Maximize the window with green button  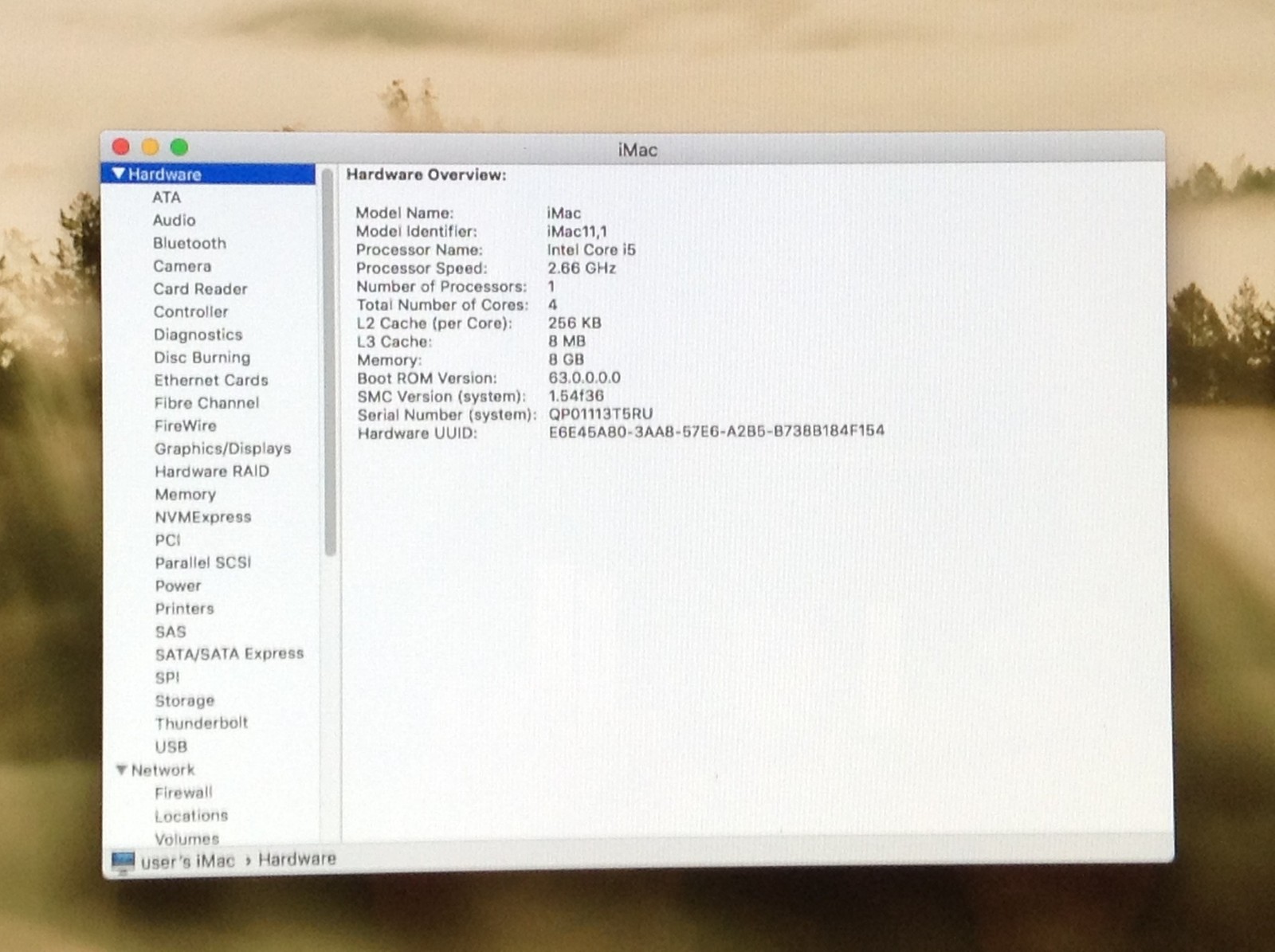(179, 147)
